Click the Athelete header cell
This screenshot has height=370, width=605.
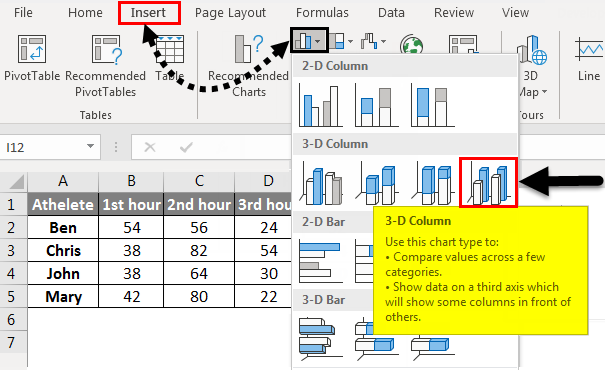click(63, 204)
